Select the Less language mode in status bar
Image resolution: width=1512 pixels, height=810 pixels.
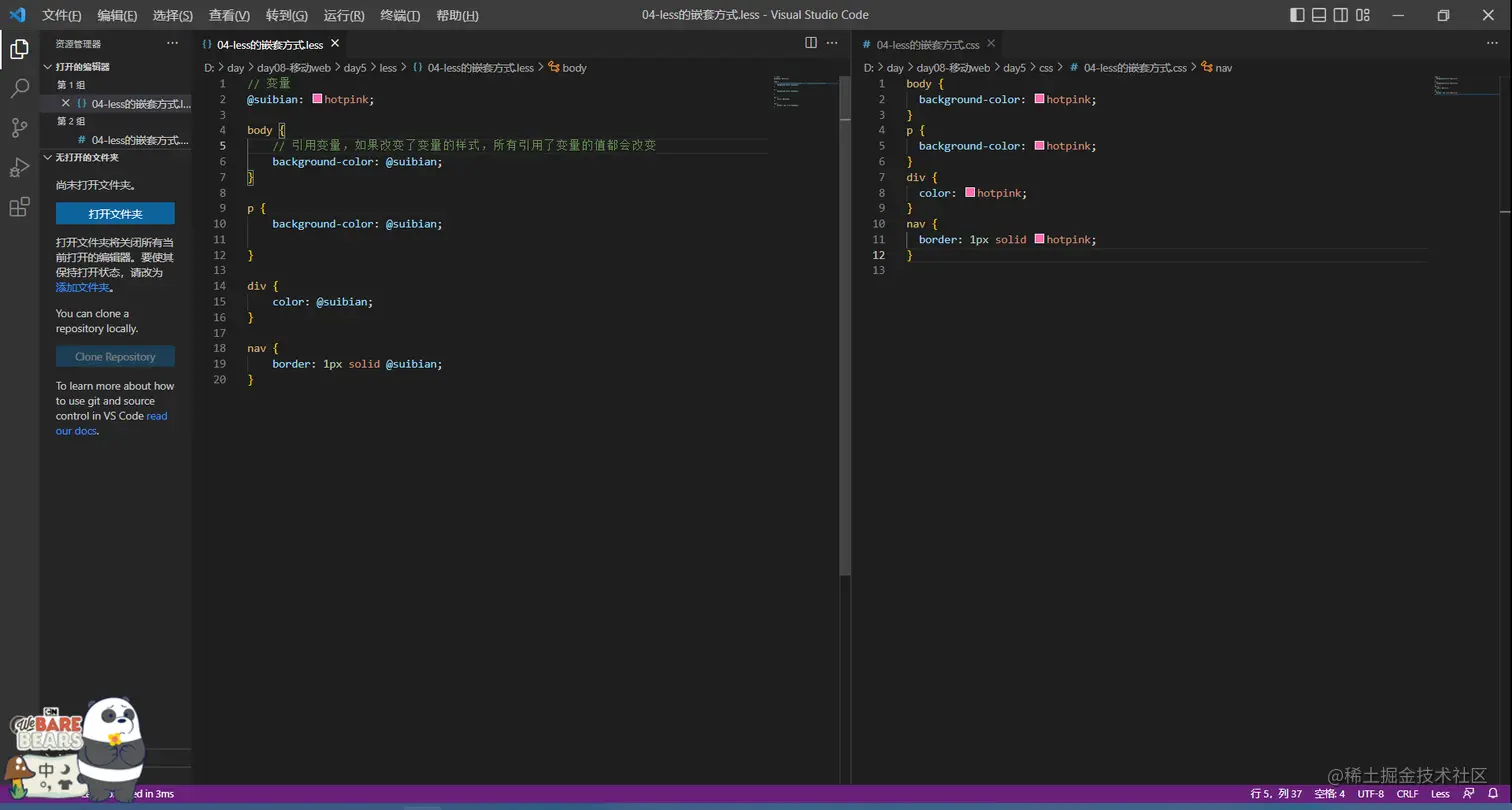point(1440,794)
